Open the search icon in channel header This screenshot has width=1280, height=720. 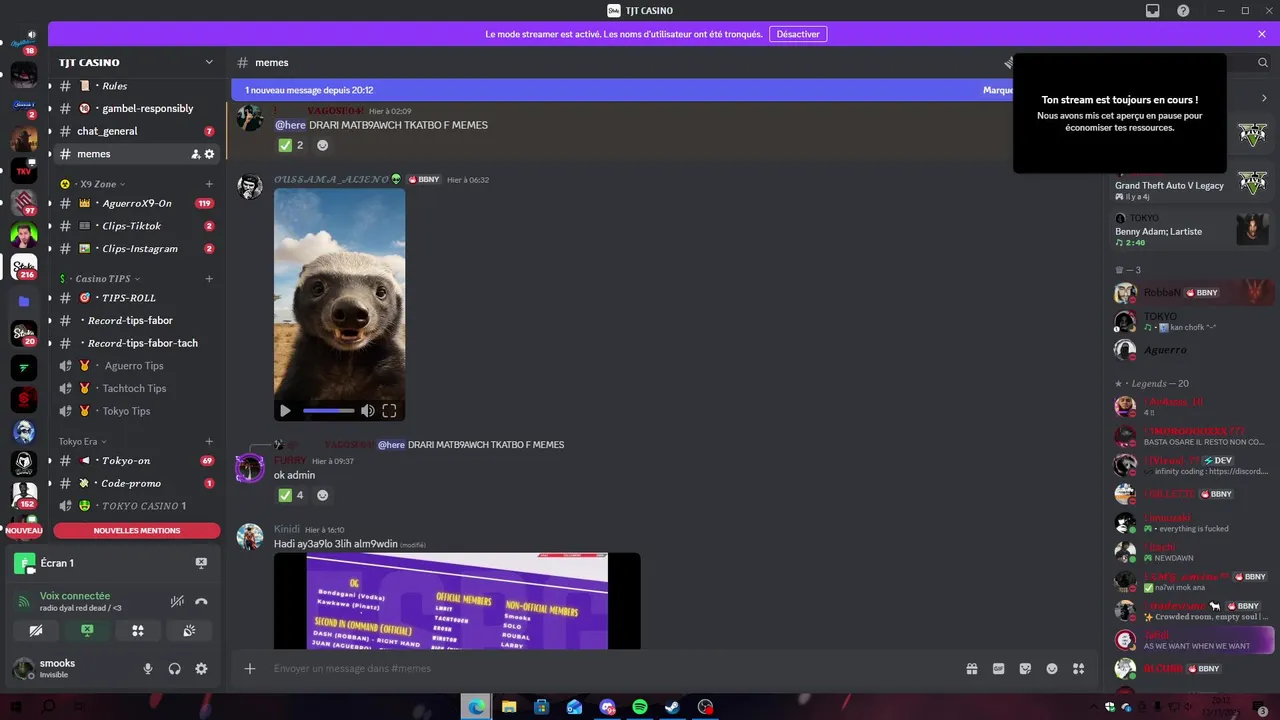tap(1263, 62)
